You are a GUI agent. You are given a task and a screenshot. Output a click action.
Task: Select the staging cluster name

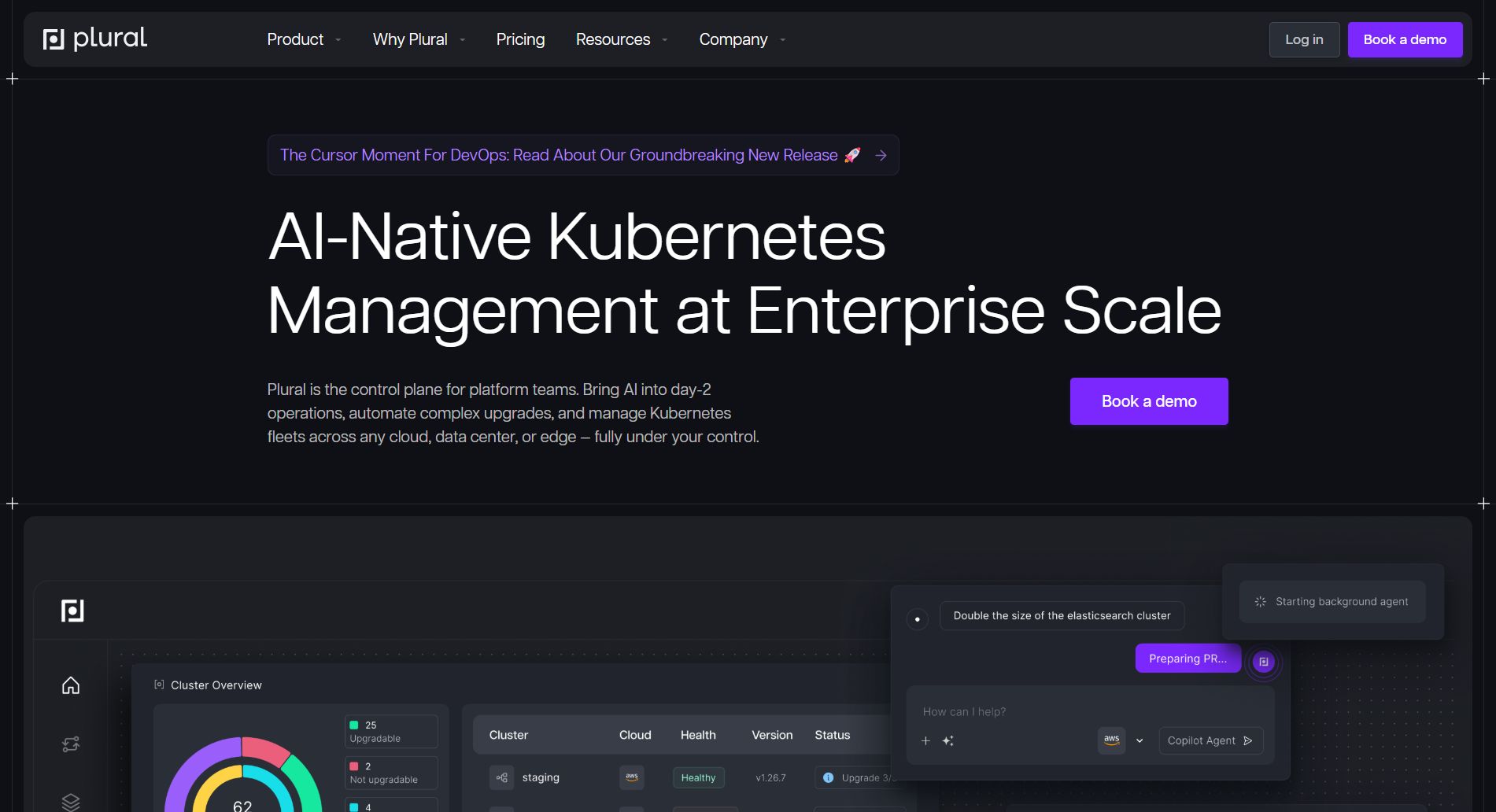541,777
